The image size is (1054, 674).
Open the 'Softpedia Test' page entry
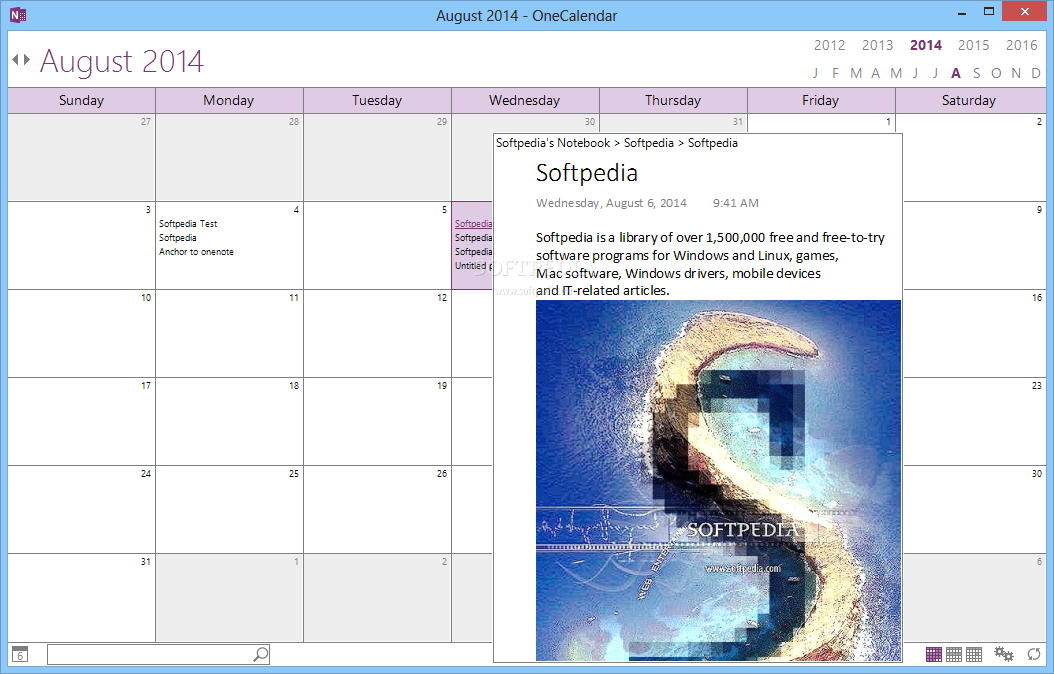tap(188, 224)
